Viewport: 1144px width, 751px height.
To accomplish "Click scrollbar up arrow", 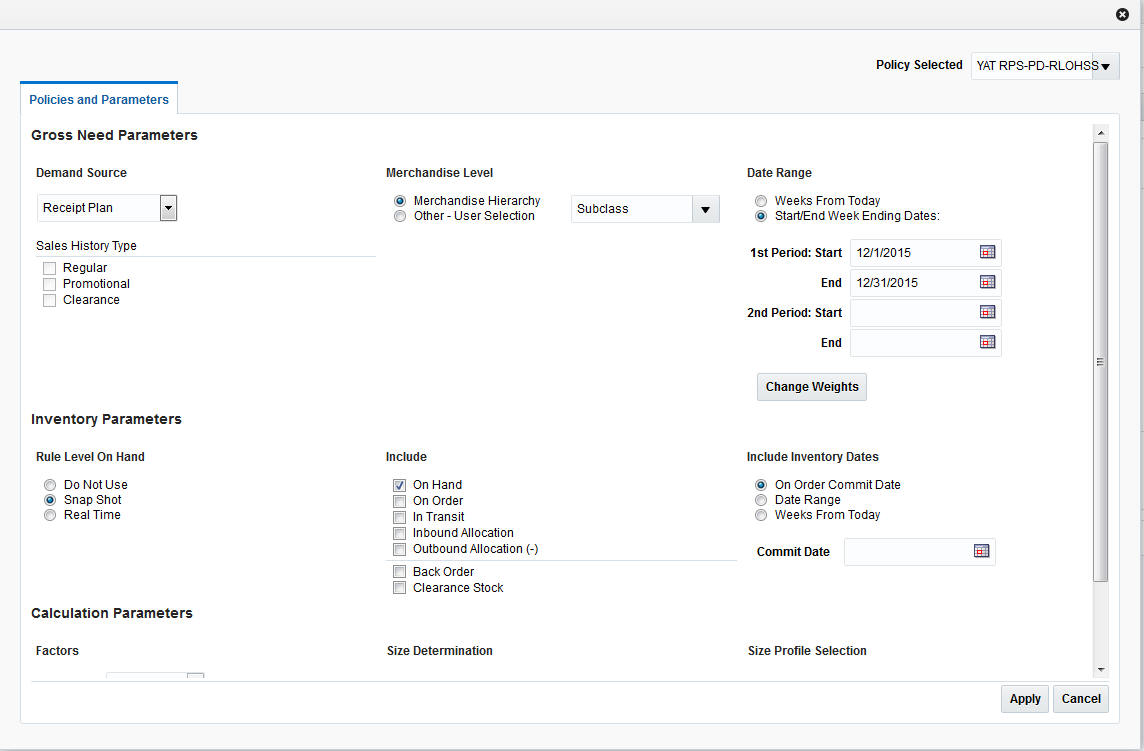I will point(1101,133).
